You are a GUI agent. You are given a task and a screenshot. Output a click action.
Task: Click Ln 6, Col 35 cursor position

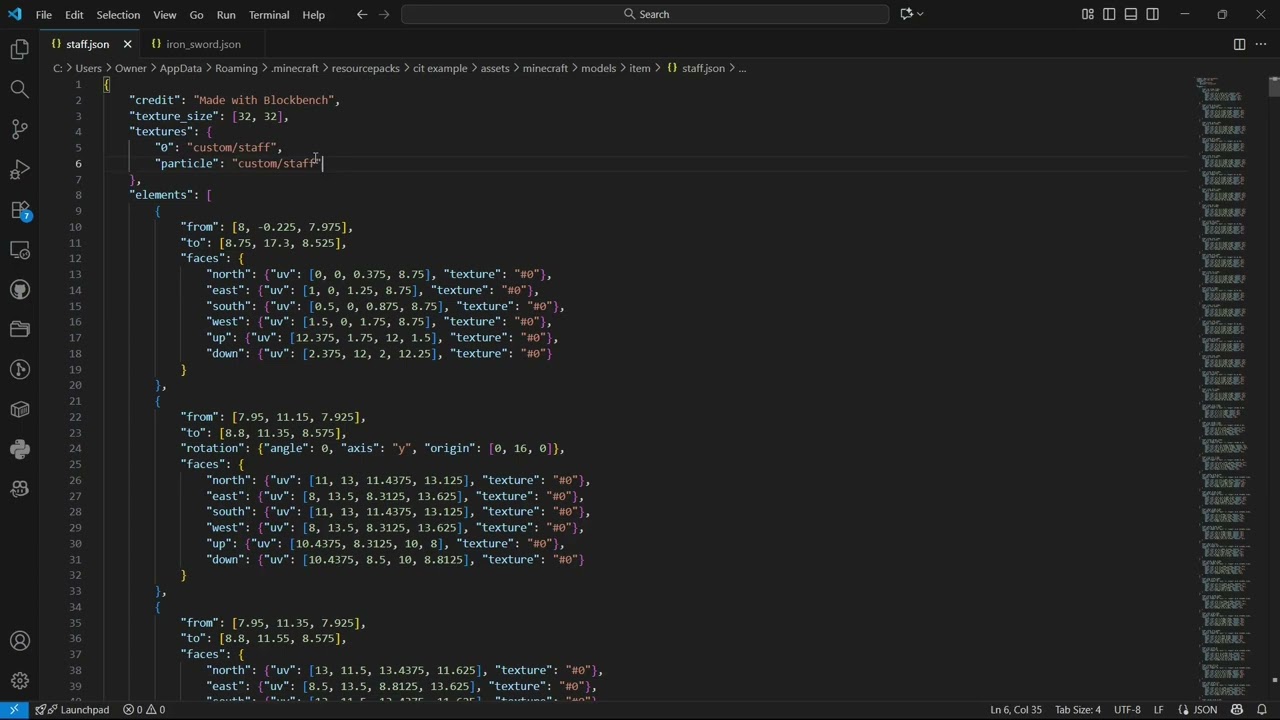coord(1015,710)
